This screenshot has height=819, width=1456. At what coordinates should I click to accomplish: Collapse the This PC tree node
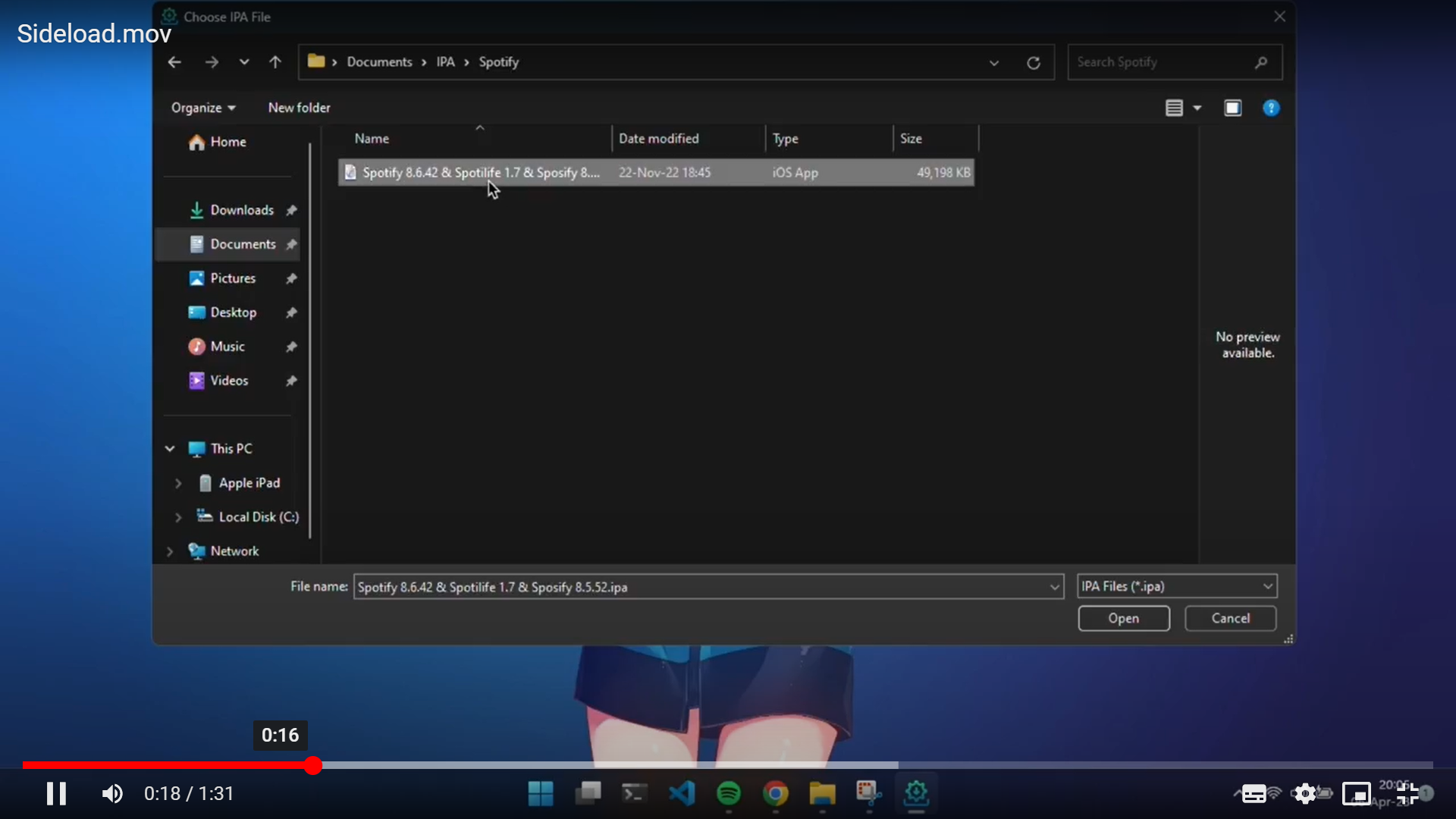click(170, 449)
